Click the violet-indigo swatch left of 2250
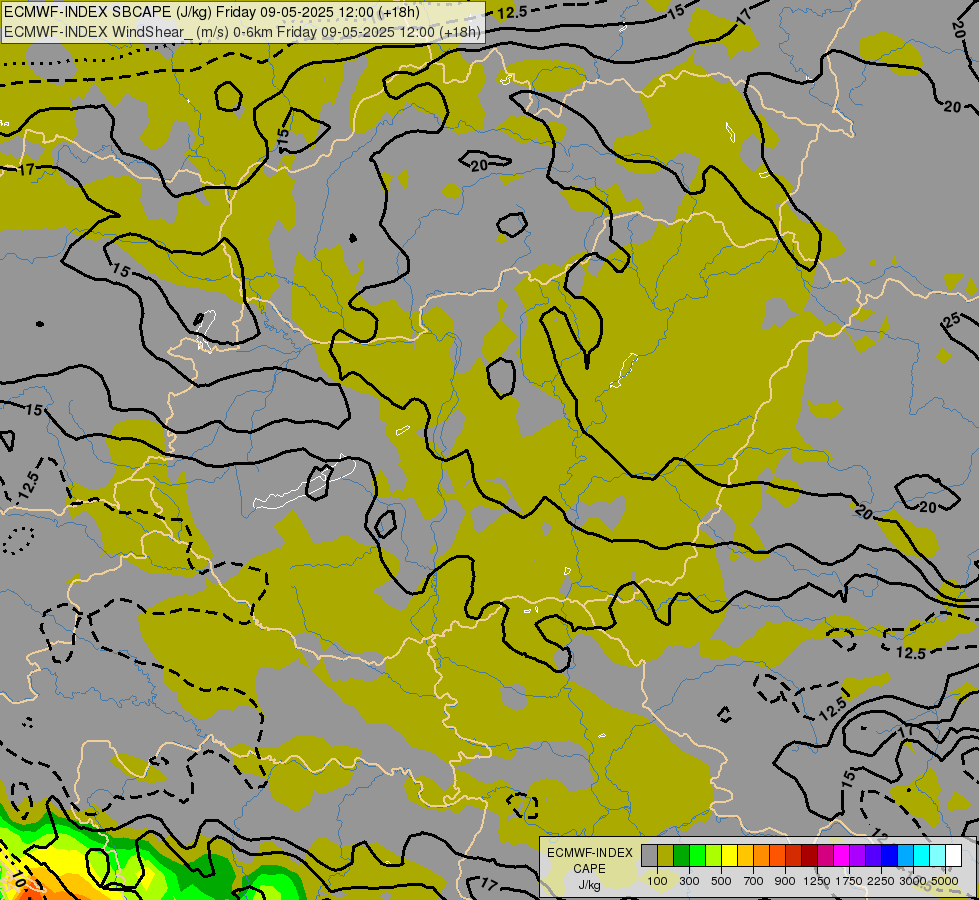Viewport: 979px width, 900px height. coord(873,855)
